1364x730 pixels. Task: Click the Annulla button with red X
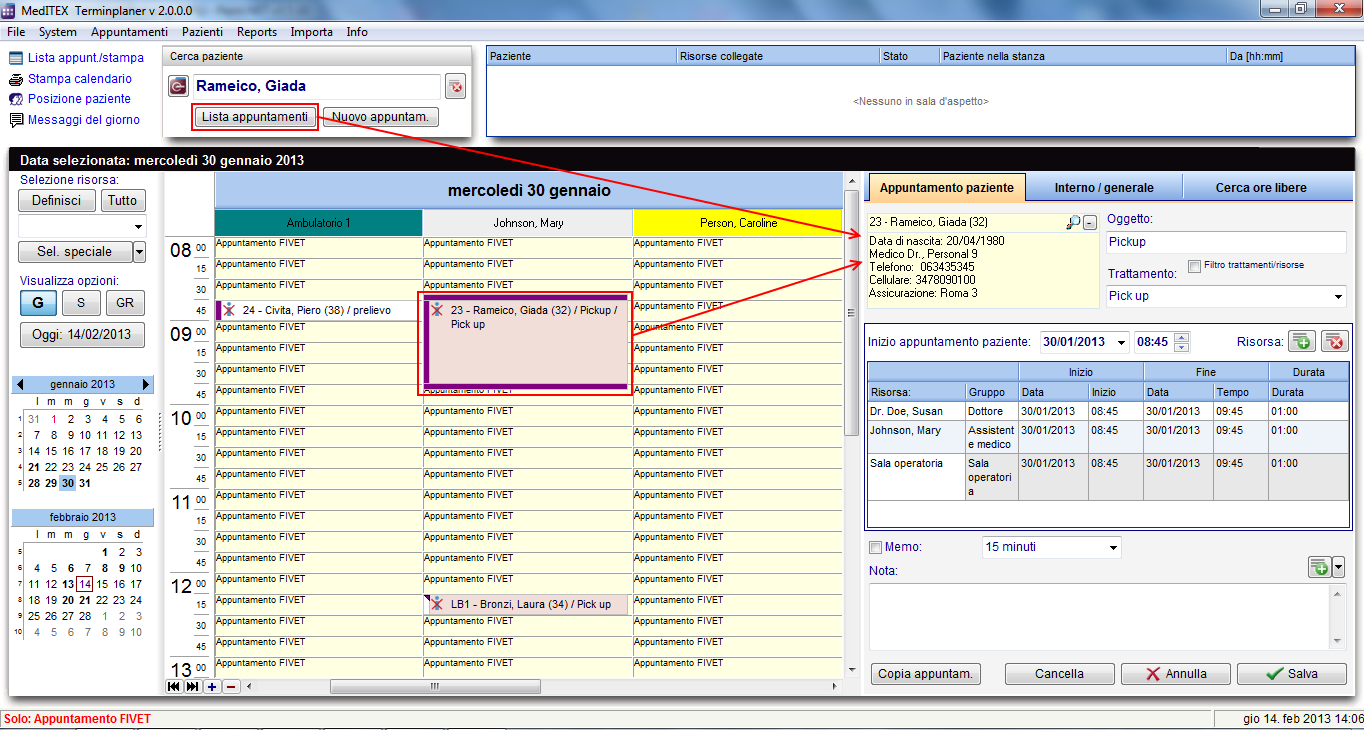pyautogui.click(x=1176, y=674)
